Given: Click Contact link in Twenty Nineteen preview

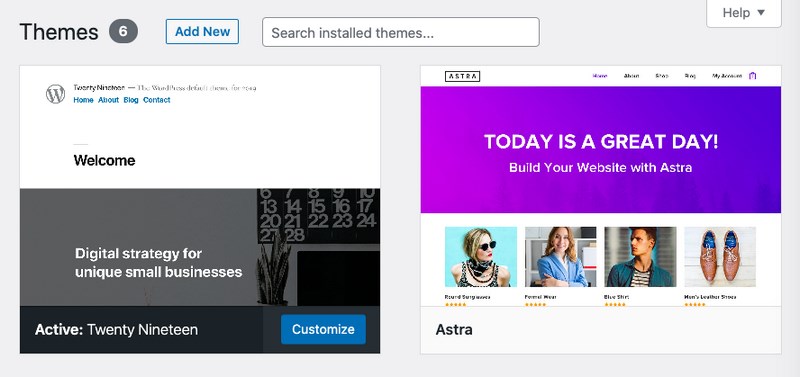Looking at the screenshot, I should (x=157, y=100).
